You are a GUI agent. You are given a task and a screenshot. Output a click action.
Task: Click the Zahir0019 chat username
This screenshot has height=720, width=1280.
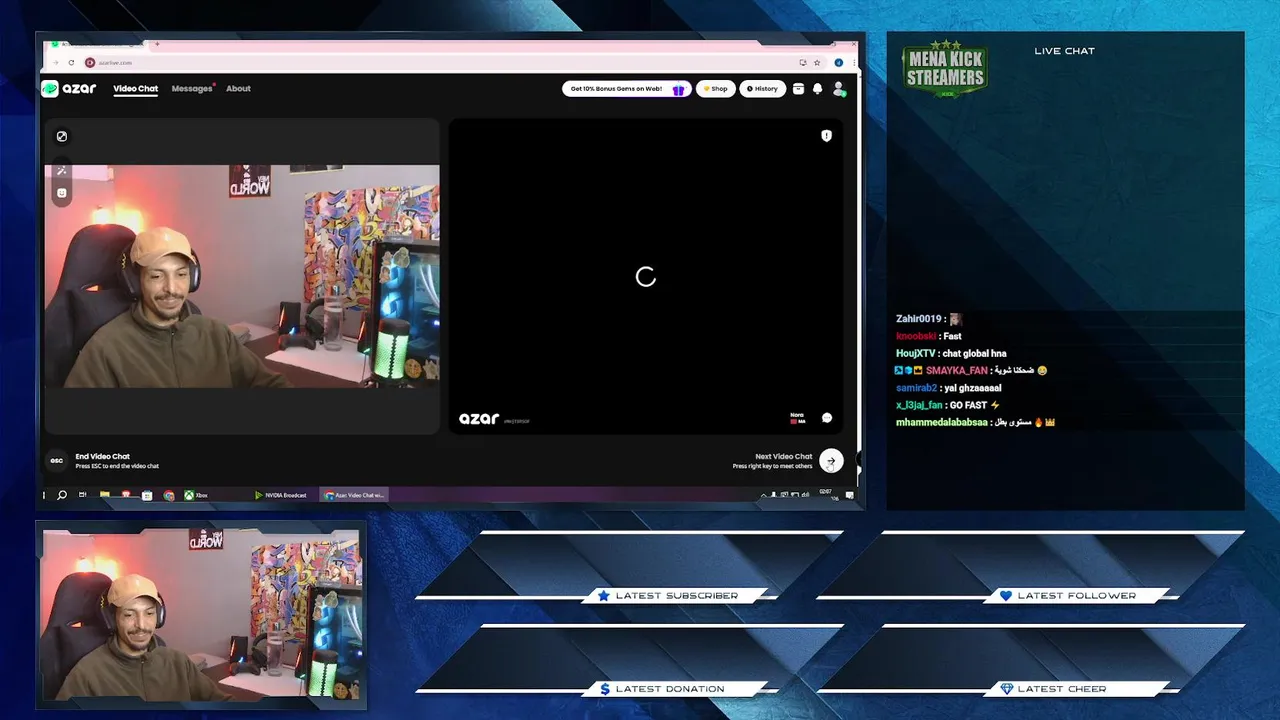[x=919, y=319]
